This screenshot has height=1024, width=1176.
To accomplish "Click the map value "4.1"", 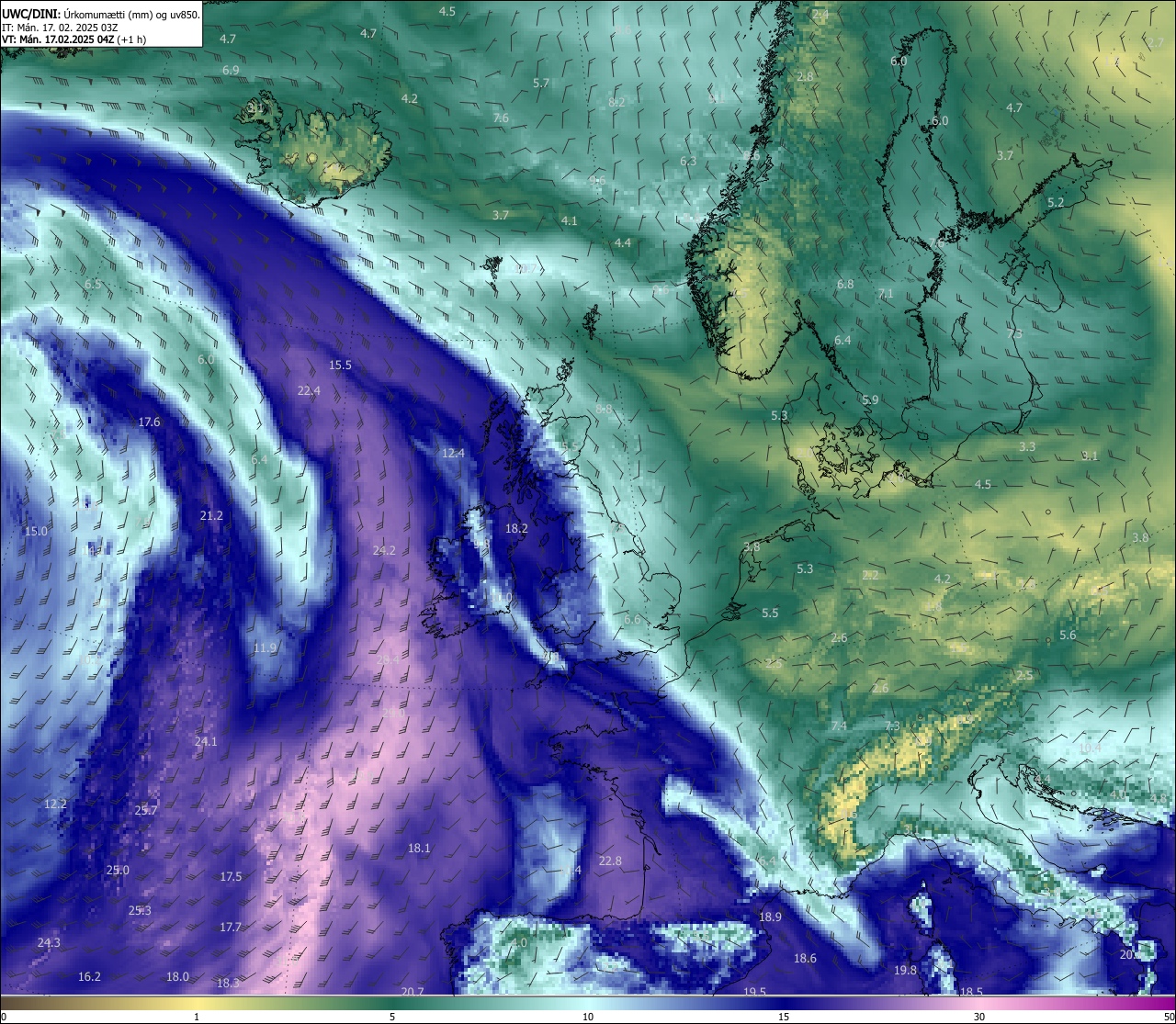I will pyautogui.click(x=570, y=220).
